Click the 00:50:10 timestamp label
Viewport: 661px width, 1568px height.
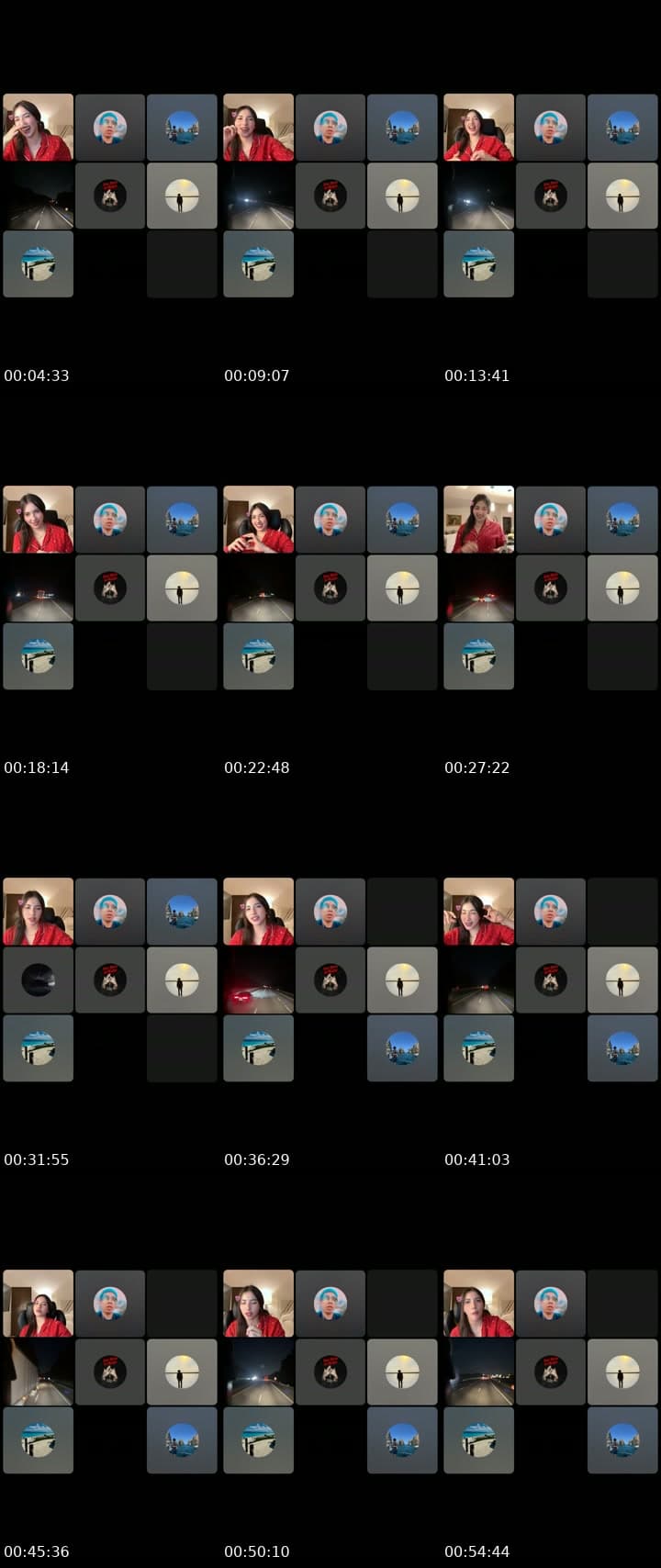(257, 1551)
